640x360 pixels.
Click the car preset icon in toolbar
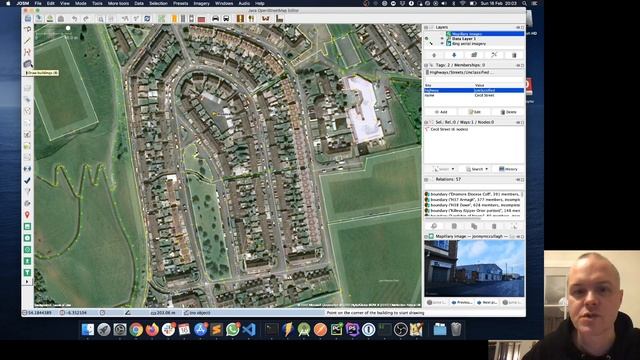pos(216,19)
